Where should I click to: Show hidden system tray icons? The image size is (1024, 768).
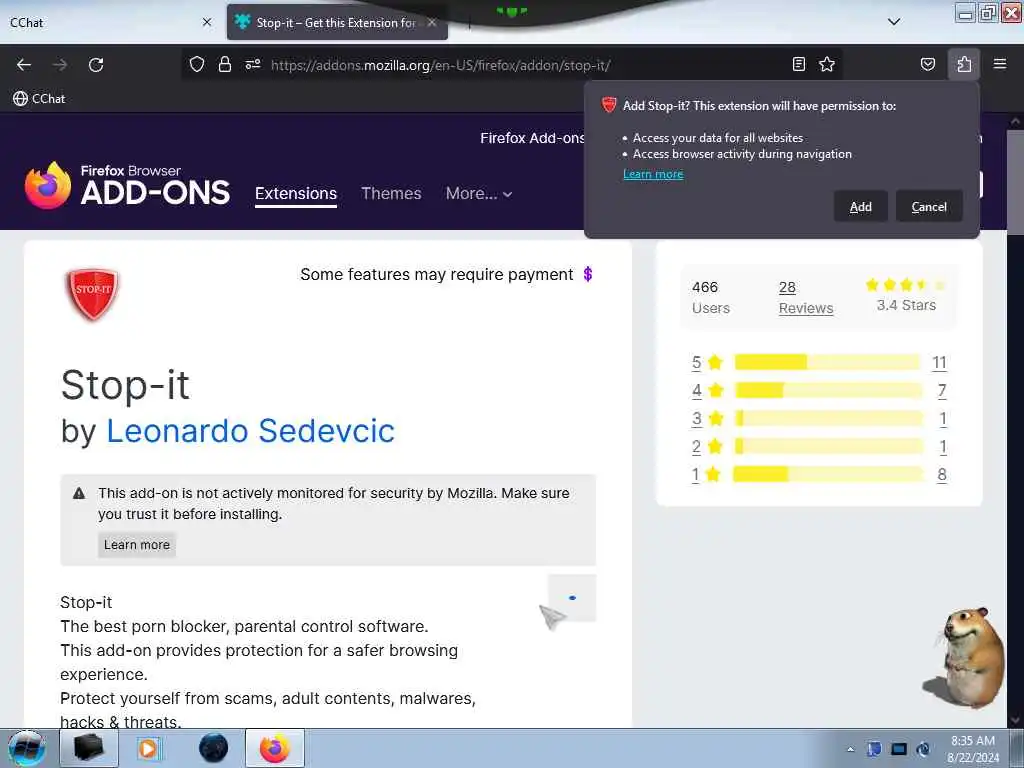tap(850, 750)
